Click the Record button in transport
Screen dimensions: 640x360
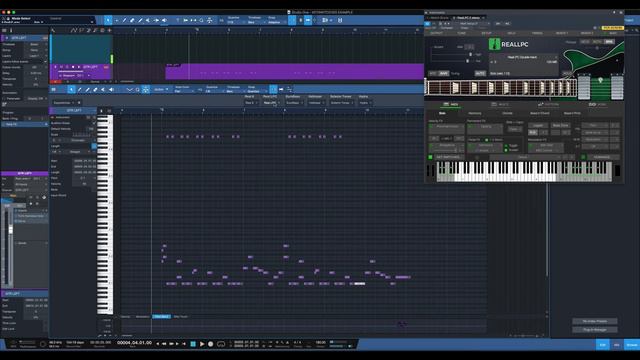coord(211,344)
